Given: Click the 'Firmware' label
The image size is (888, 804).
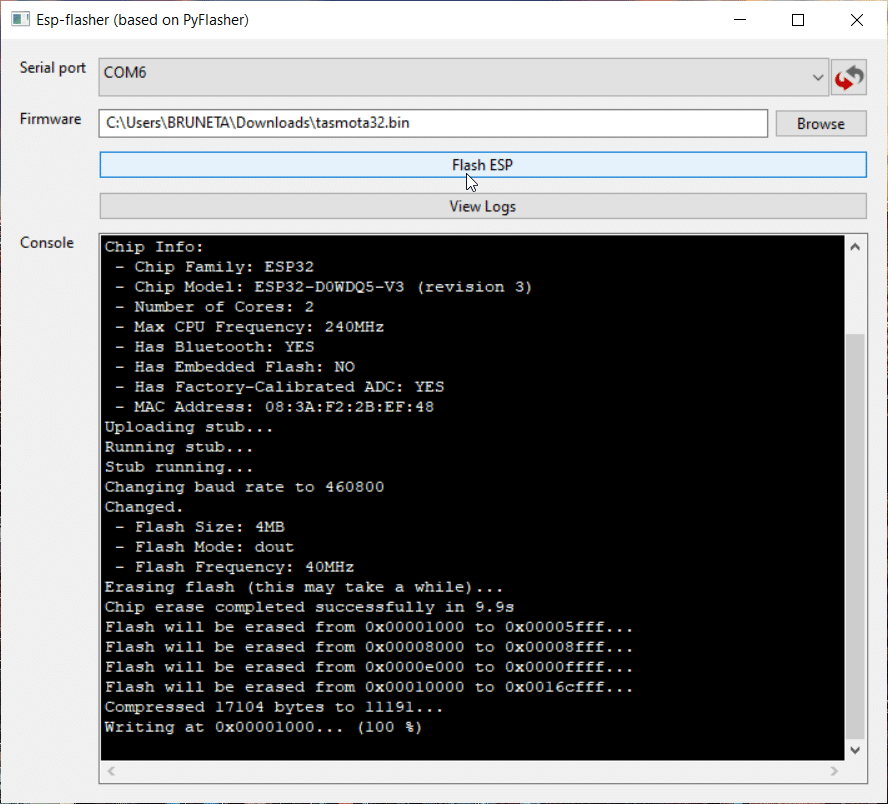Looking at the screenshot, I should click(x=50, y=119).
